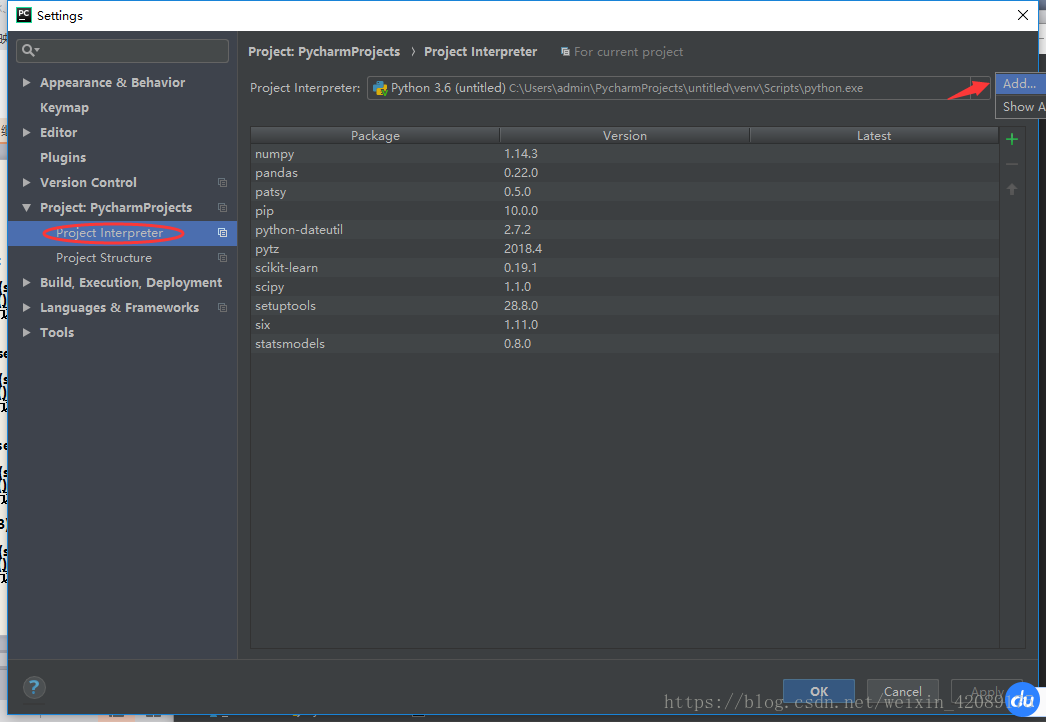
Task: Select Project Interpreter in the sidebar
Action: [x=123, y=233]
